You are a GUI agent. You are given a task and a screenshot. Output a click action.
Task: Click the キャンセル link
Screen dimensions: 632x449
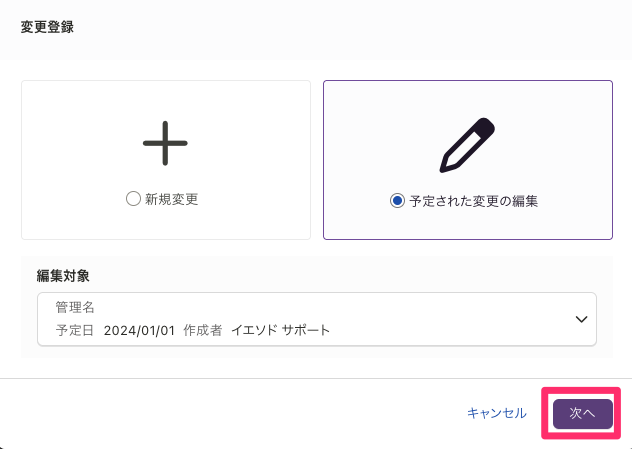pyautogui.click(x=497, y=413)
